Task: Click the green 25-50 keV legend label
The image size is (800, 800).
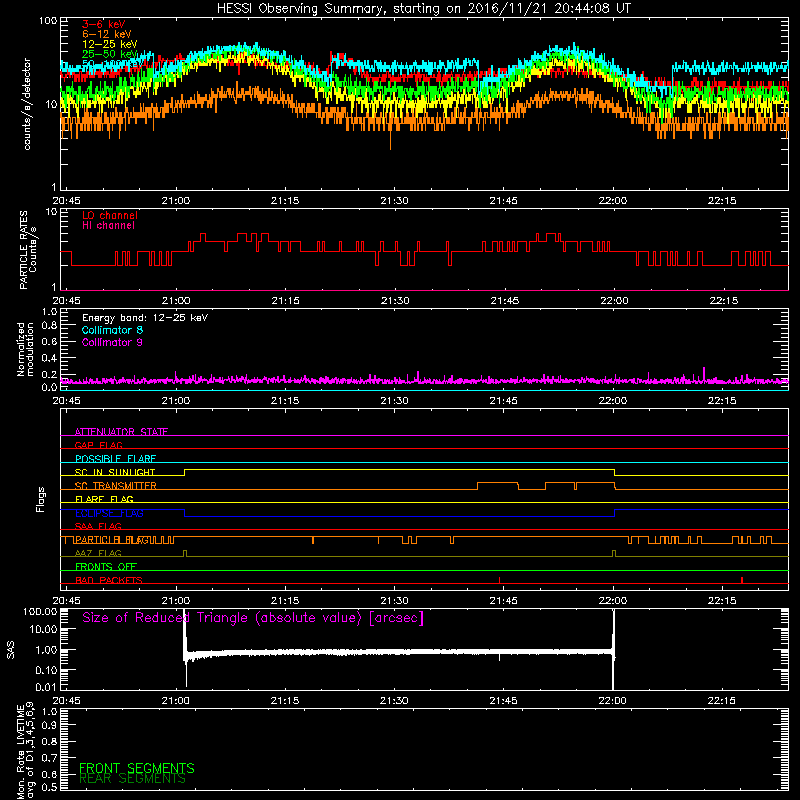Action: 110,54
